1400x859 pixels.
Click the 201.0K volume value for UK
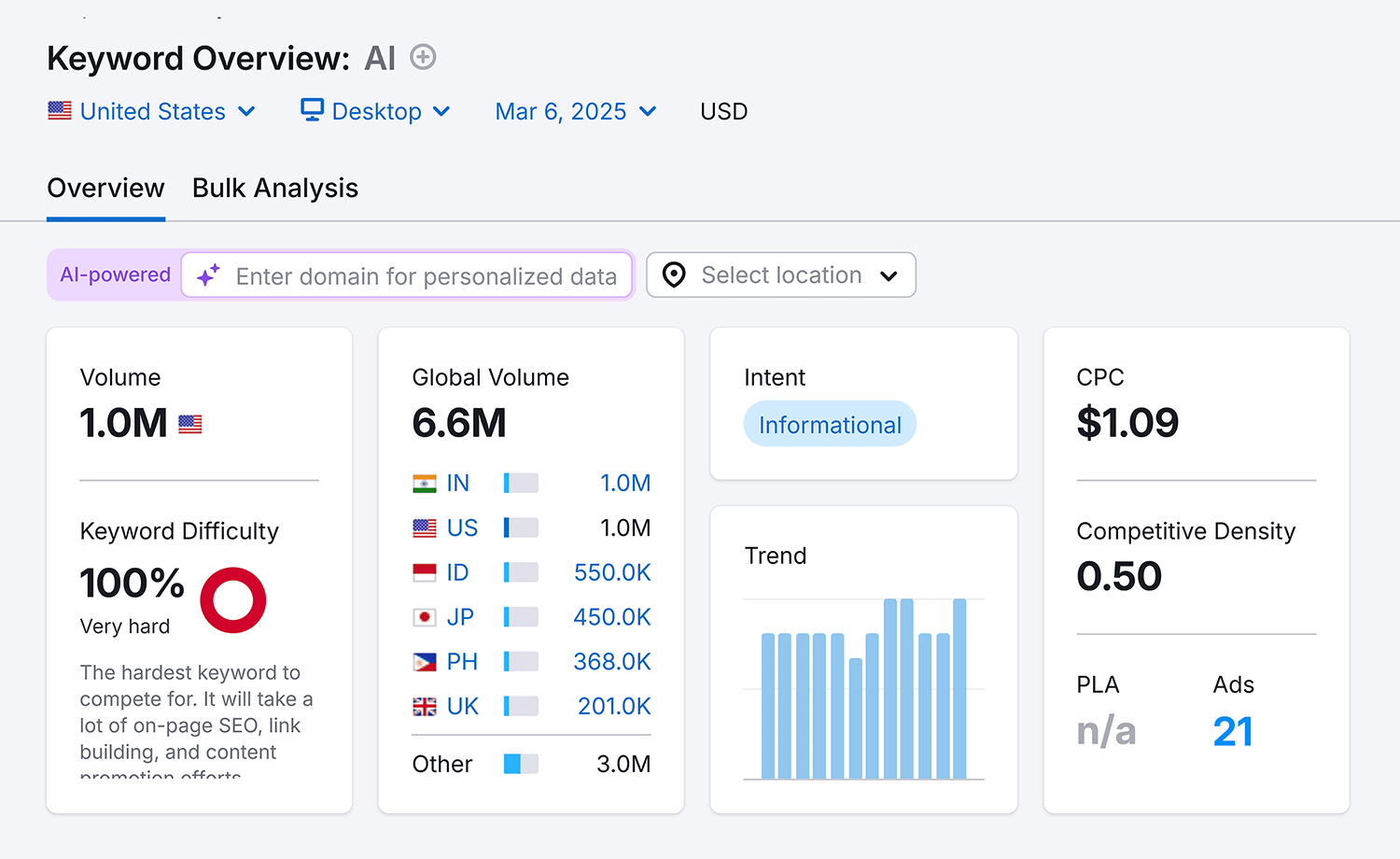point(614,707)
